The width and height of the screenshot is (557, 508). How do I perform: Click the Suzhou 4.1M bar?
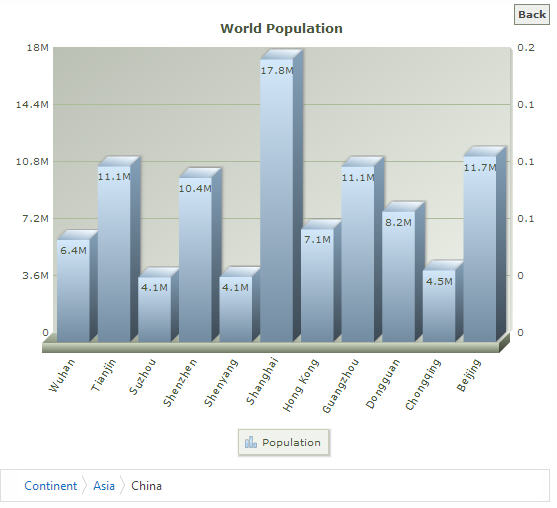pyautogui.click(x=155, y=309)
